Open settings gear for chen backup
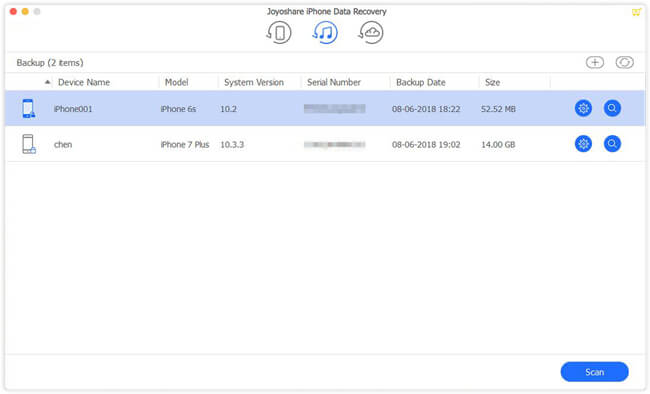Screen dimensions: 650x394 583,144
